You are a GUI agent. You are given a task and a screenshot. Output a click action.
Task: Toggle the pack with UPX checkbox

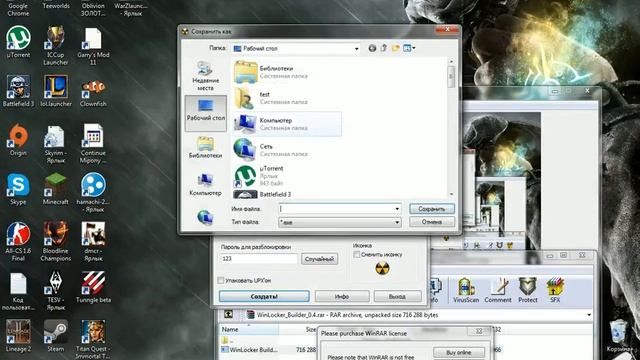(x=221, y=280)
